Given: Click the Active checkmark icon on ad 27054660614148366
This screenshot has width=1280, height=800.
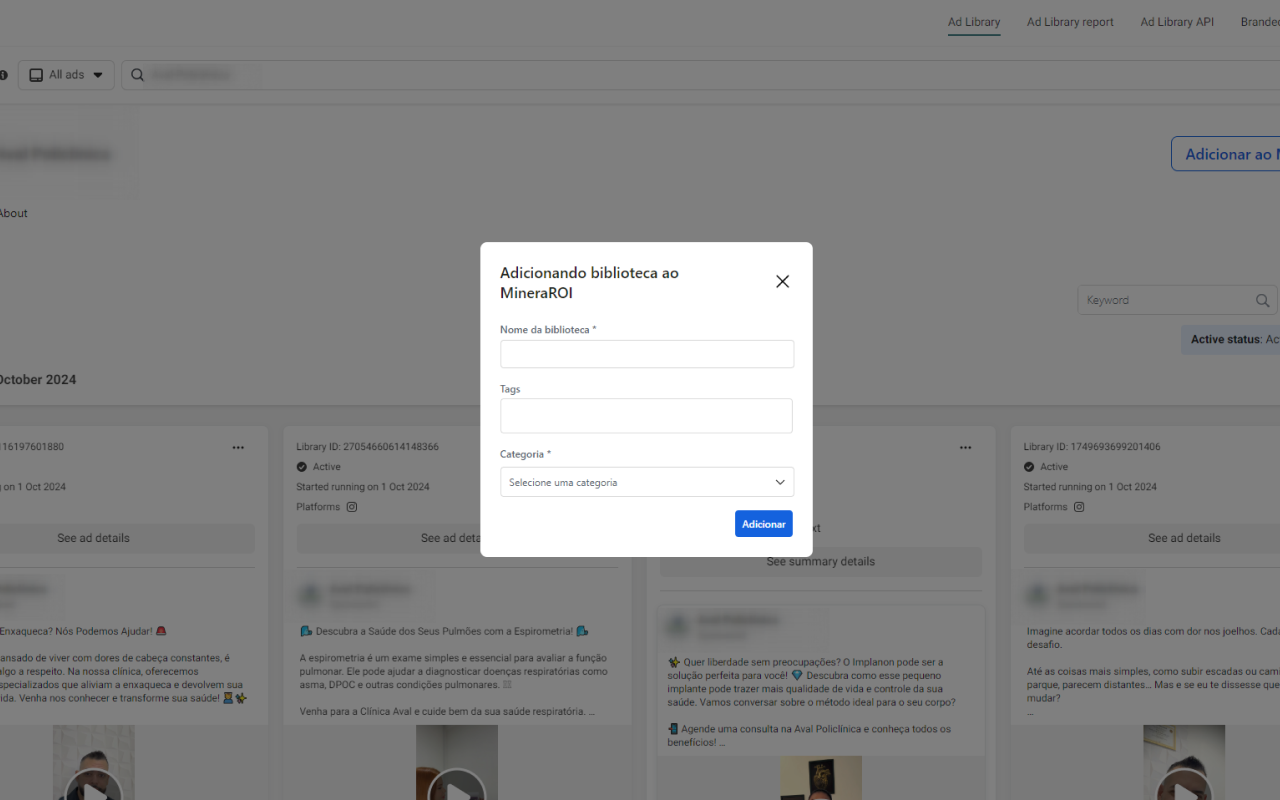Looking at the screenshot, I should pos(302,467).
